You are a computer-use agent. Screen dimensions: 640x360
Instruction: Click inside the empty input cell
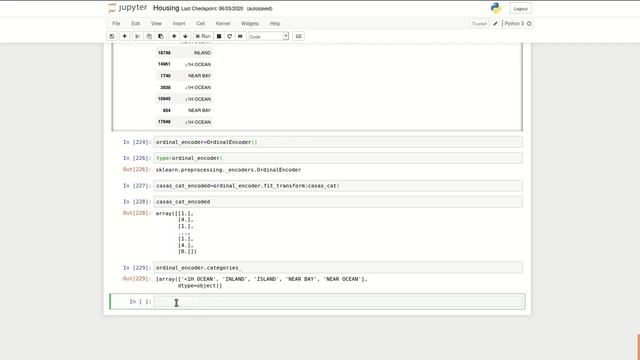[338, 302]
